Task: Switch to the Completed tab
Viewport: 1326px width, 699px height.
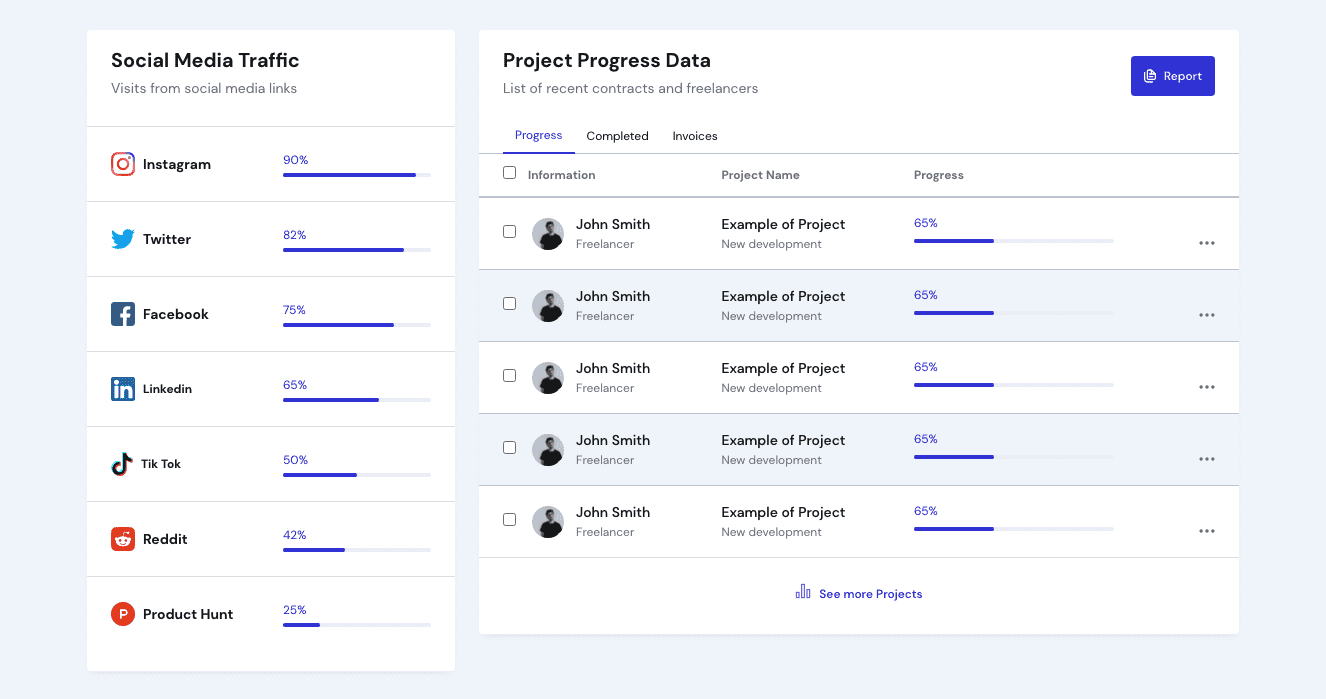Action: (x=617, y=136)
